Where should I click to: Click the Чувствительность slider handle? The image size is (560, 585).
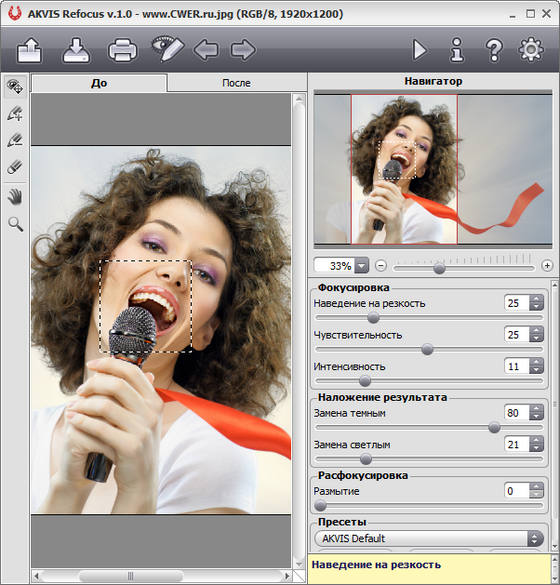(427, 349)
